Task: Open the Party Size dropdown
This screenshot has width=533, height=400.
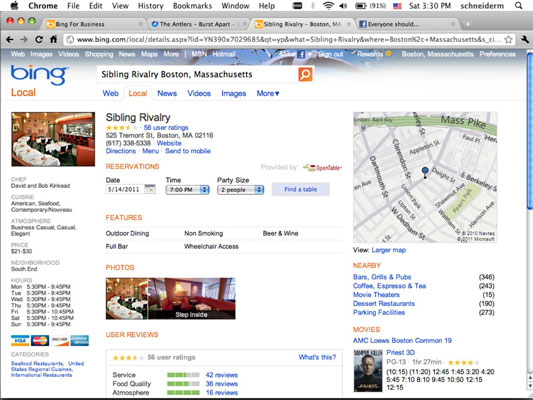Action: point(240,190)
